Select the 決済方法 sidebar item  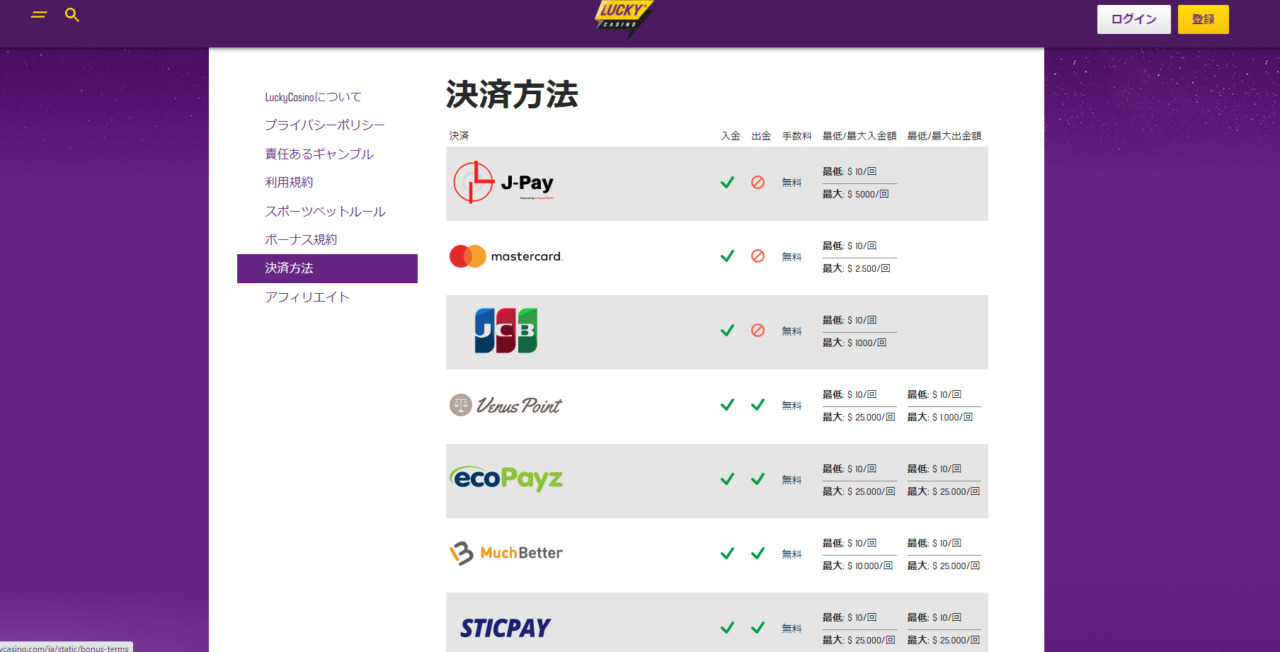click(x=327, y=269)
